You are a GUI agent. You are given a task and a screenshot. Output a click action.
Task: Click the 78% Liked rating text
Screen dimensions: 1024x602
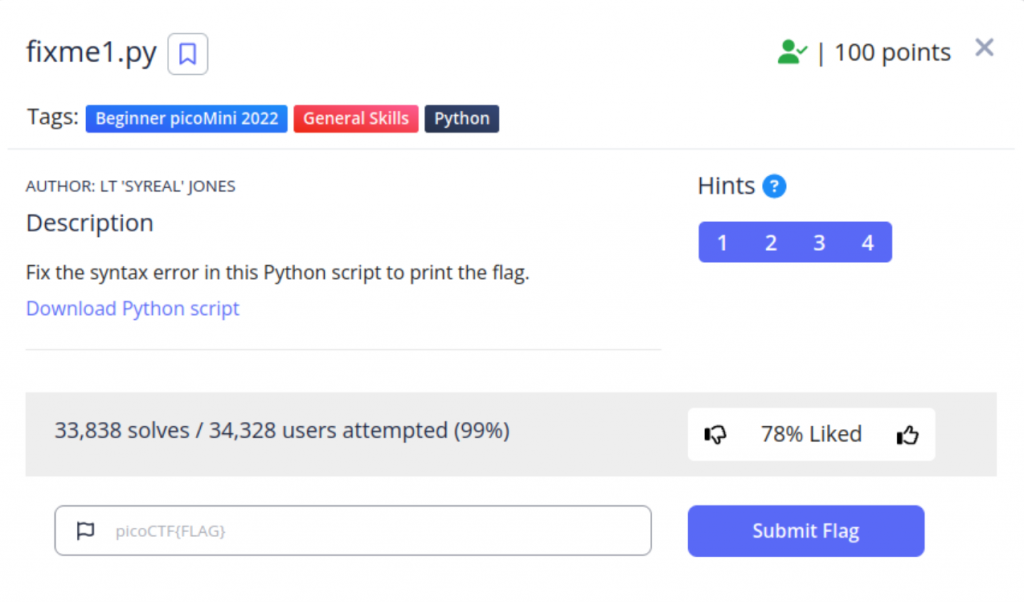click(x=811, y=434)
